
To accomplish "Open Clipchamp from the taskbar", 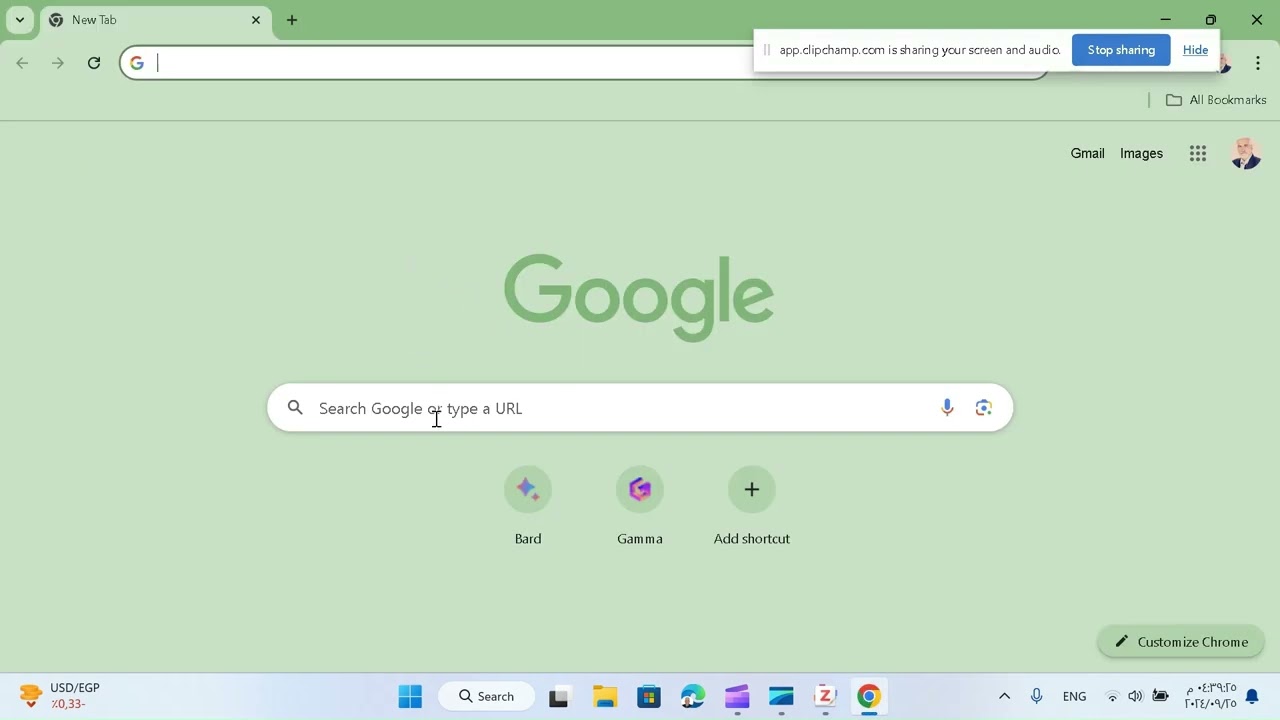I will click(x=737, y=696).
